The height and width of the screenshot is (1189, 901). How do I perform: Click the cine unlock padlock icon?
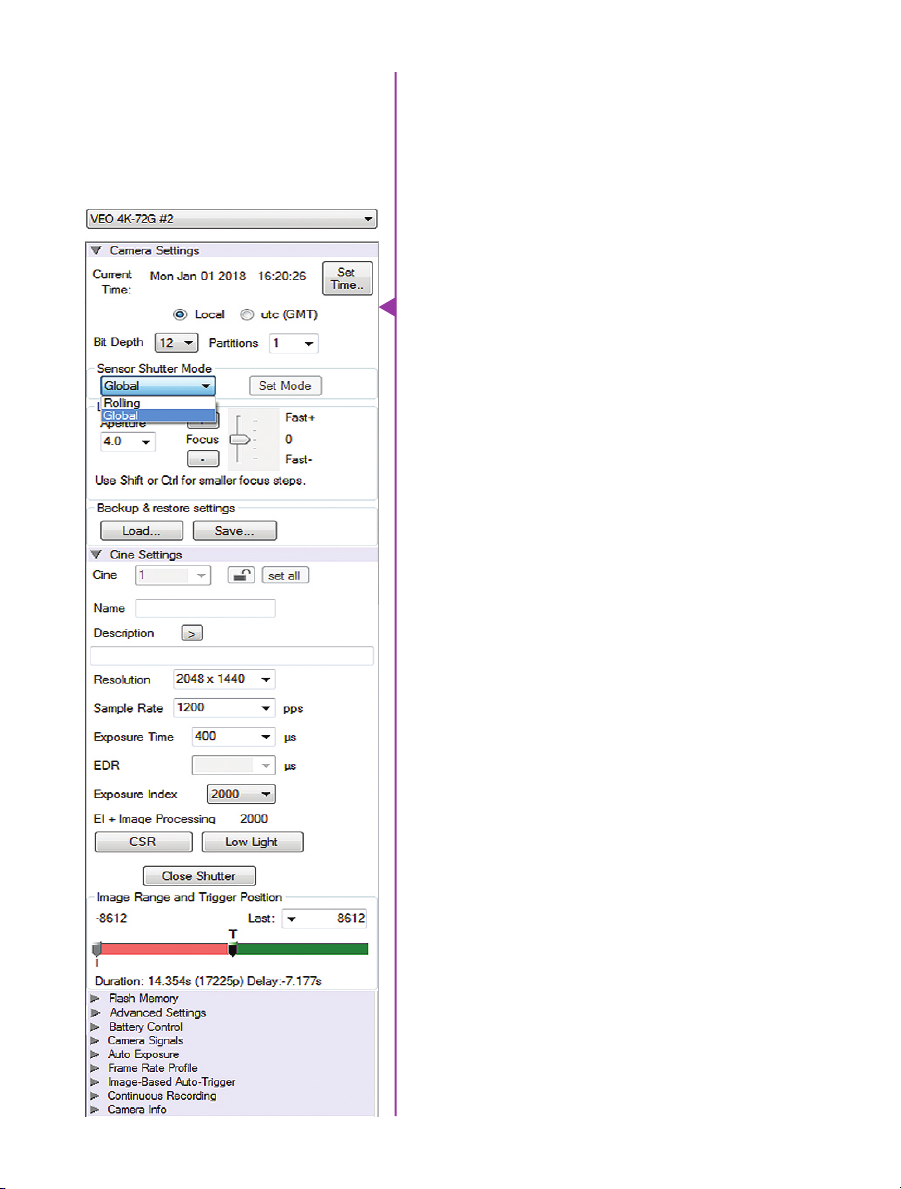241,575
